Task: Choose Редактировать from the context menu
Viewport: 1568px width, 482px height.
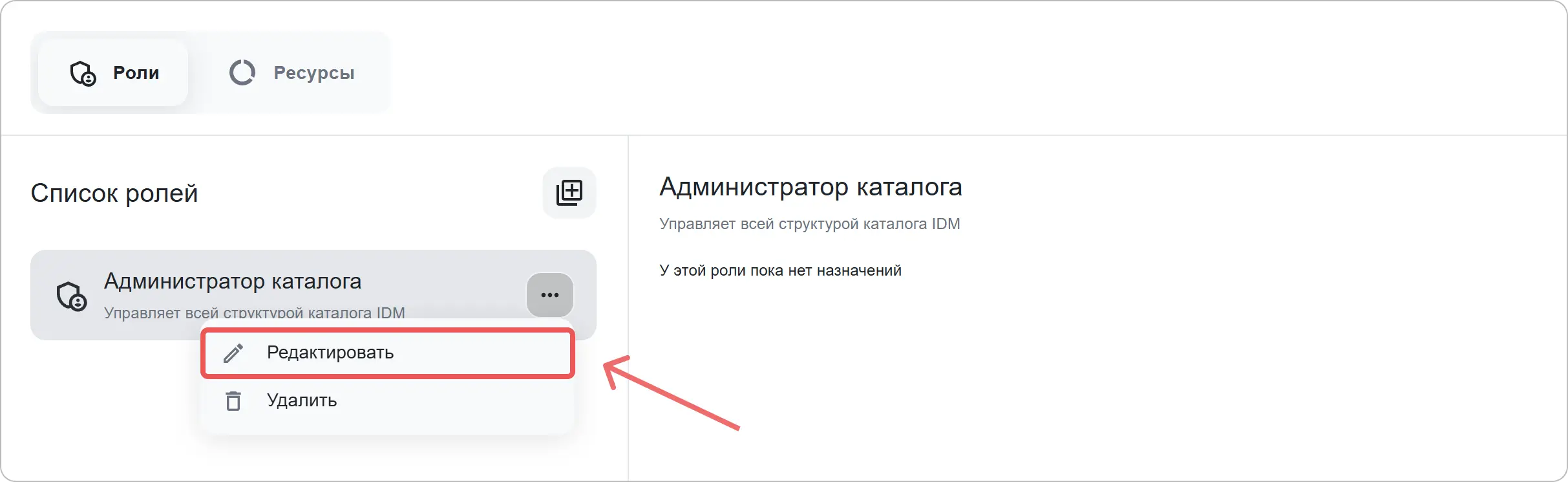Action: coord(388,353)
